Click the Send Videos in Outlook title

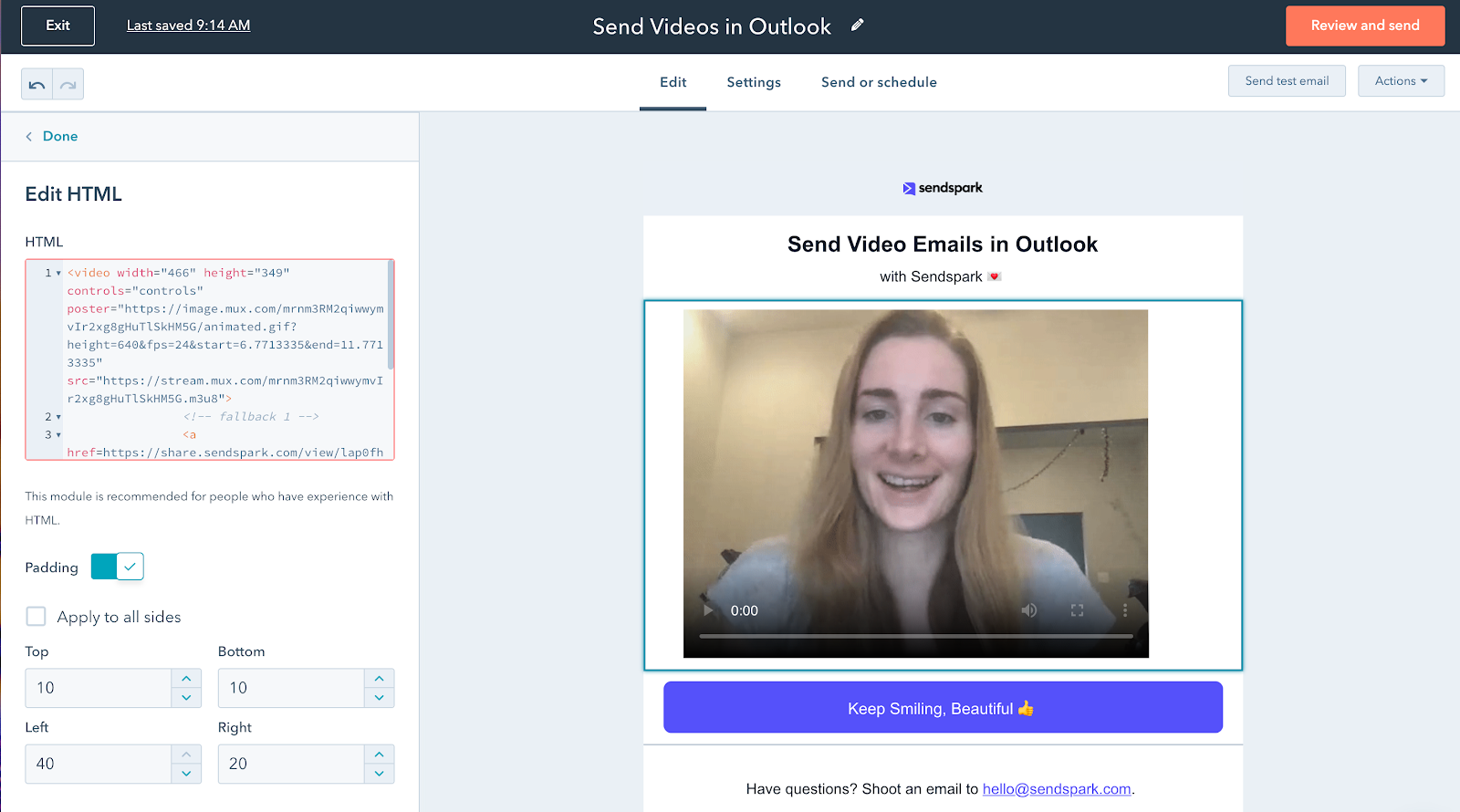tap(712, 26)
